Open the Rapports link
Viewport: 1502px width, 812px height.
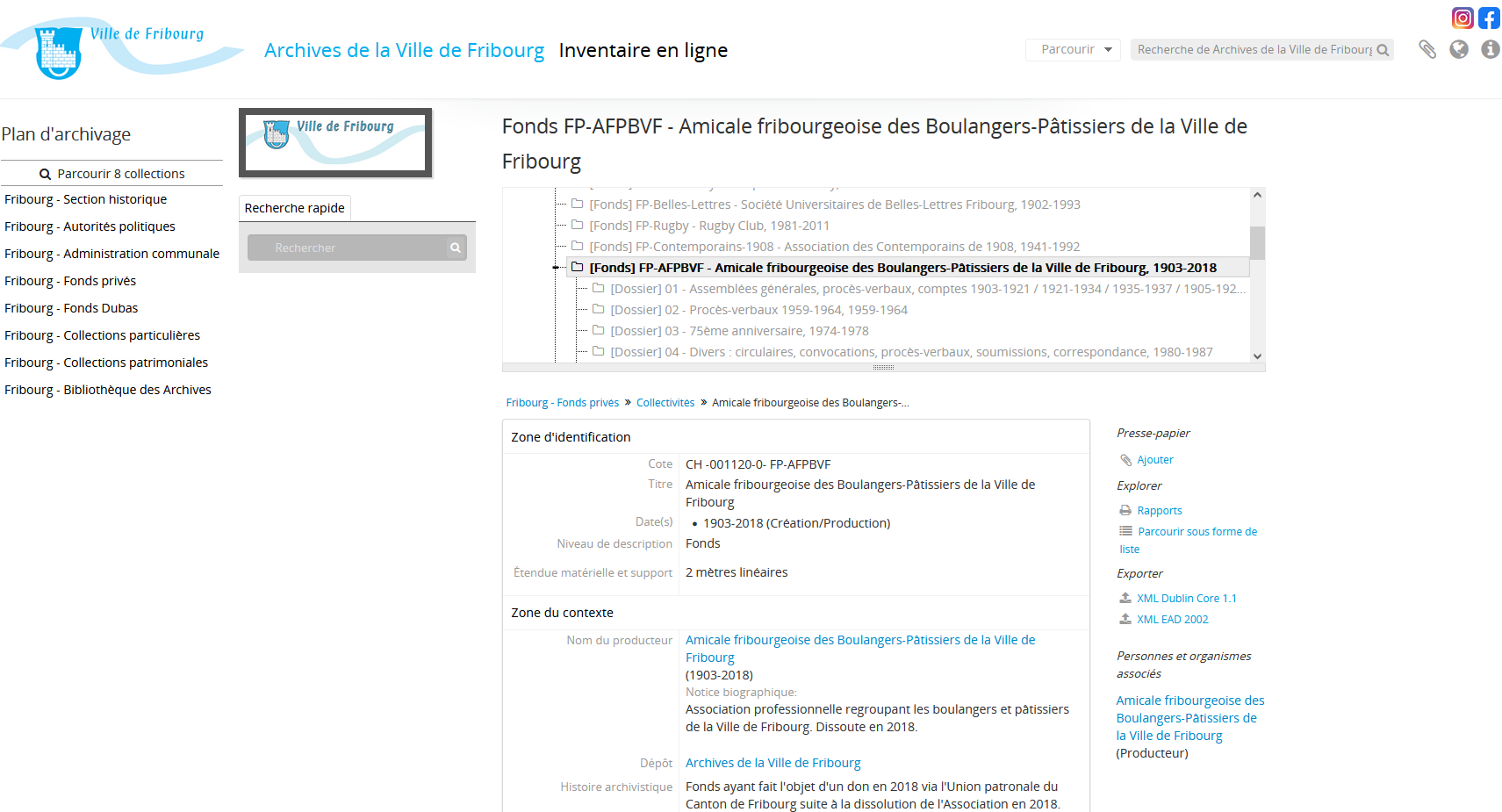(1159, 511)
